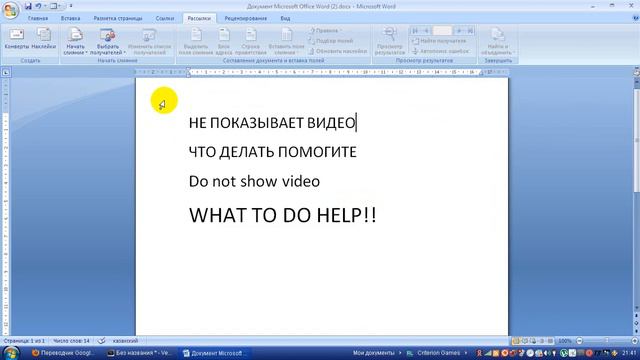Undo the last action in quick access toolbar
The image size is (640, 360).
(x=38, y=6)
